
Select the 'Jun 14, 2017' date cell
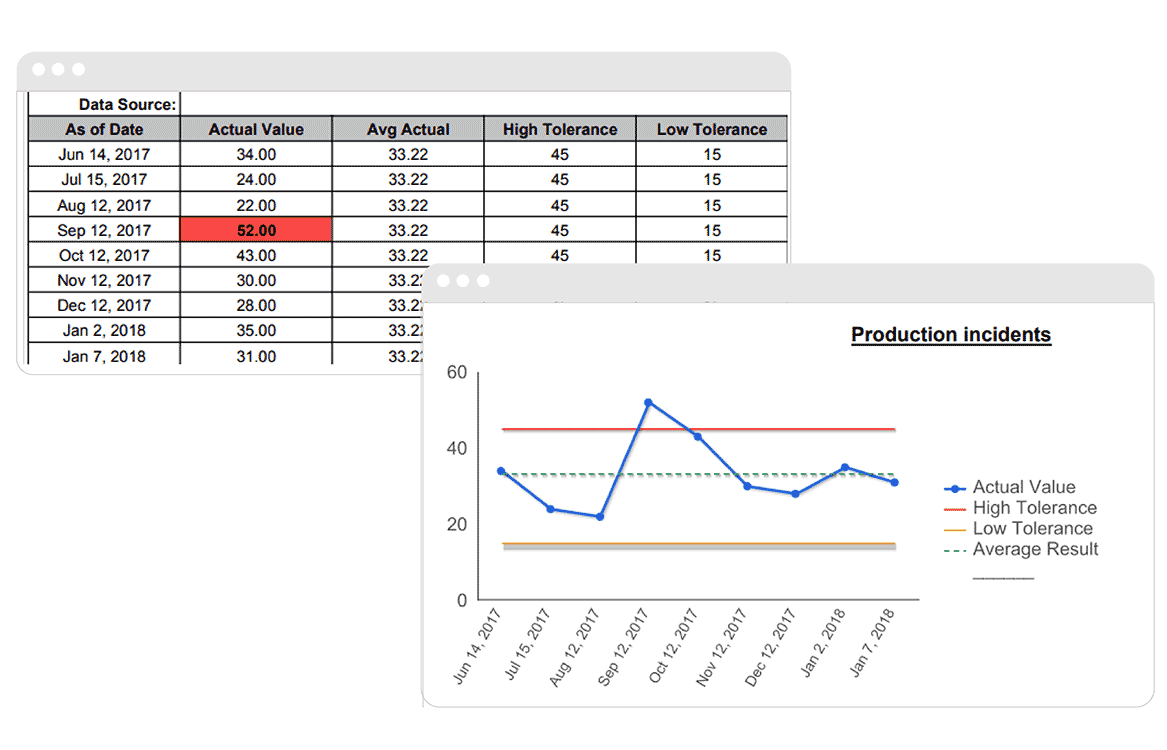(104, 154)
